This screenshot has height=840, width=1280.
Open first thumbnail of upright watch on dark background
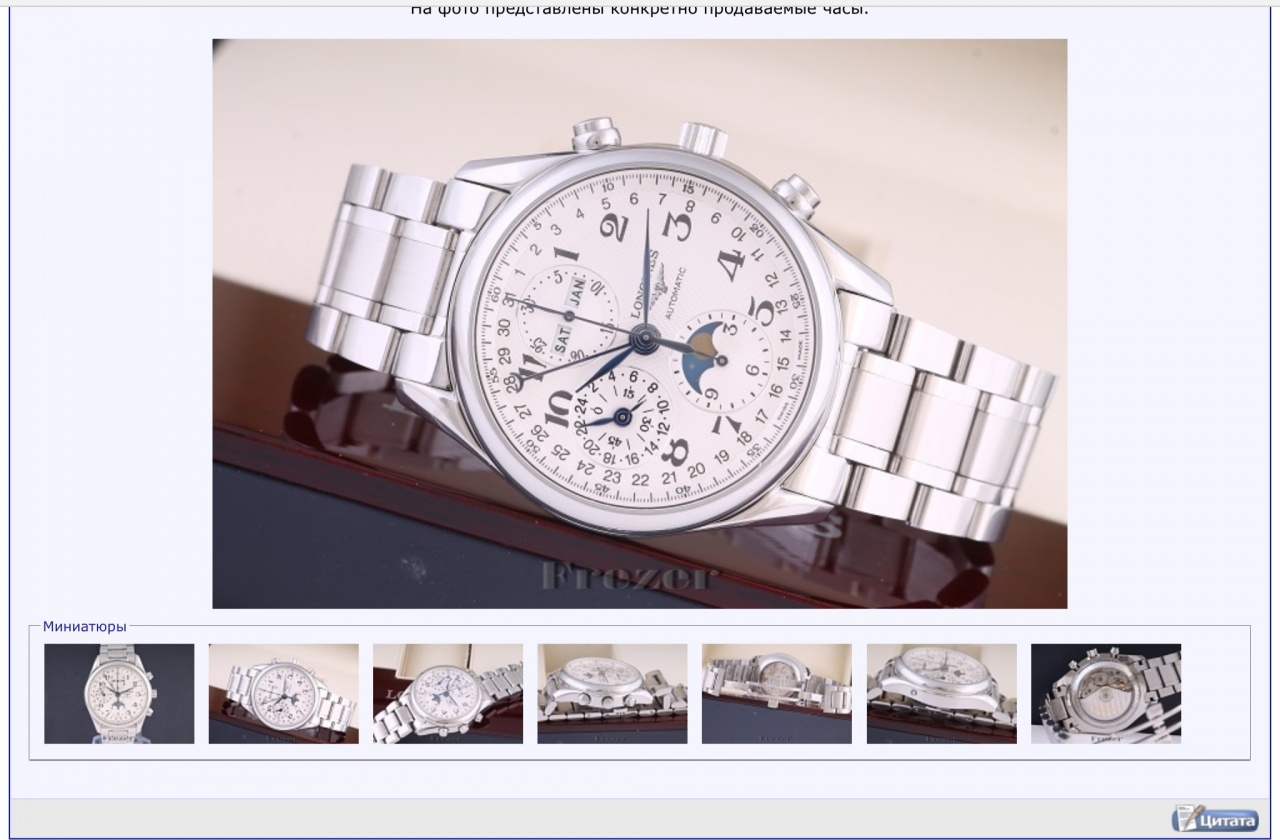119,693
